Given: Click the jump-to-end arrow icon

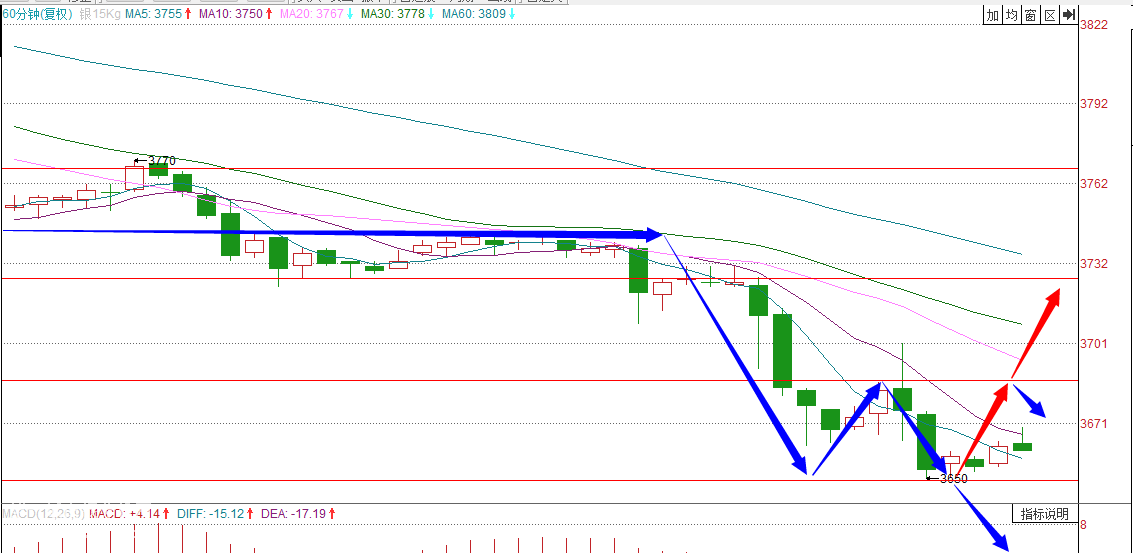Looking at the screenshot, I should coord(1069,15).
